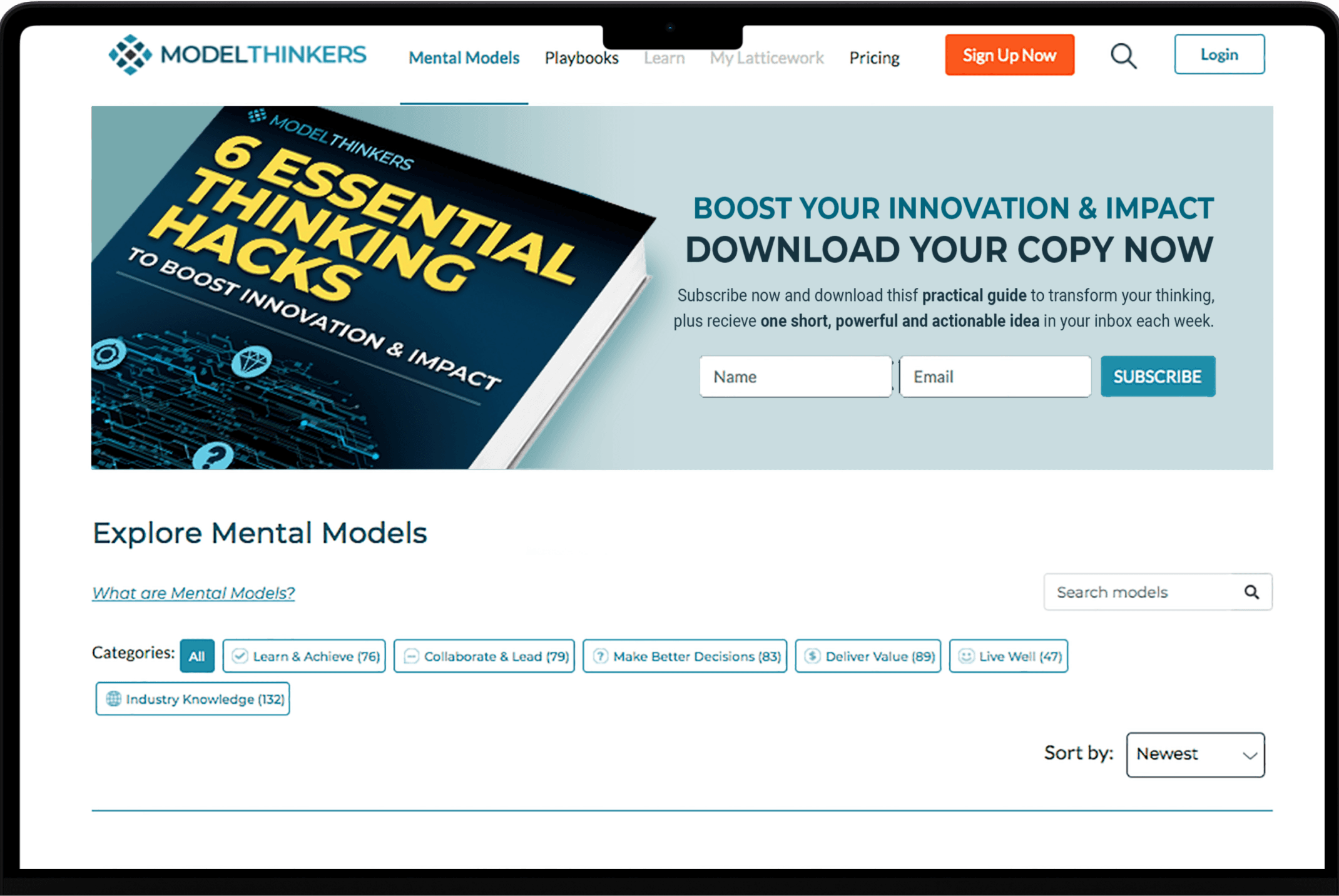Click the Learn & Achieve checkmark icon
Image resolution: width=1339 pixels, height=896 pixels.
(240, 656)
